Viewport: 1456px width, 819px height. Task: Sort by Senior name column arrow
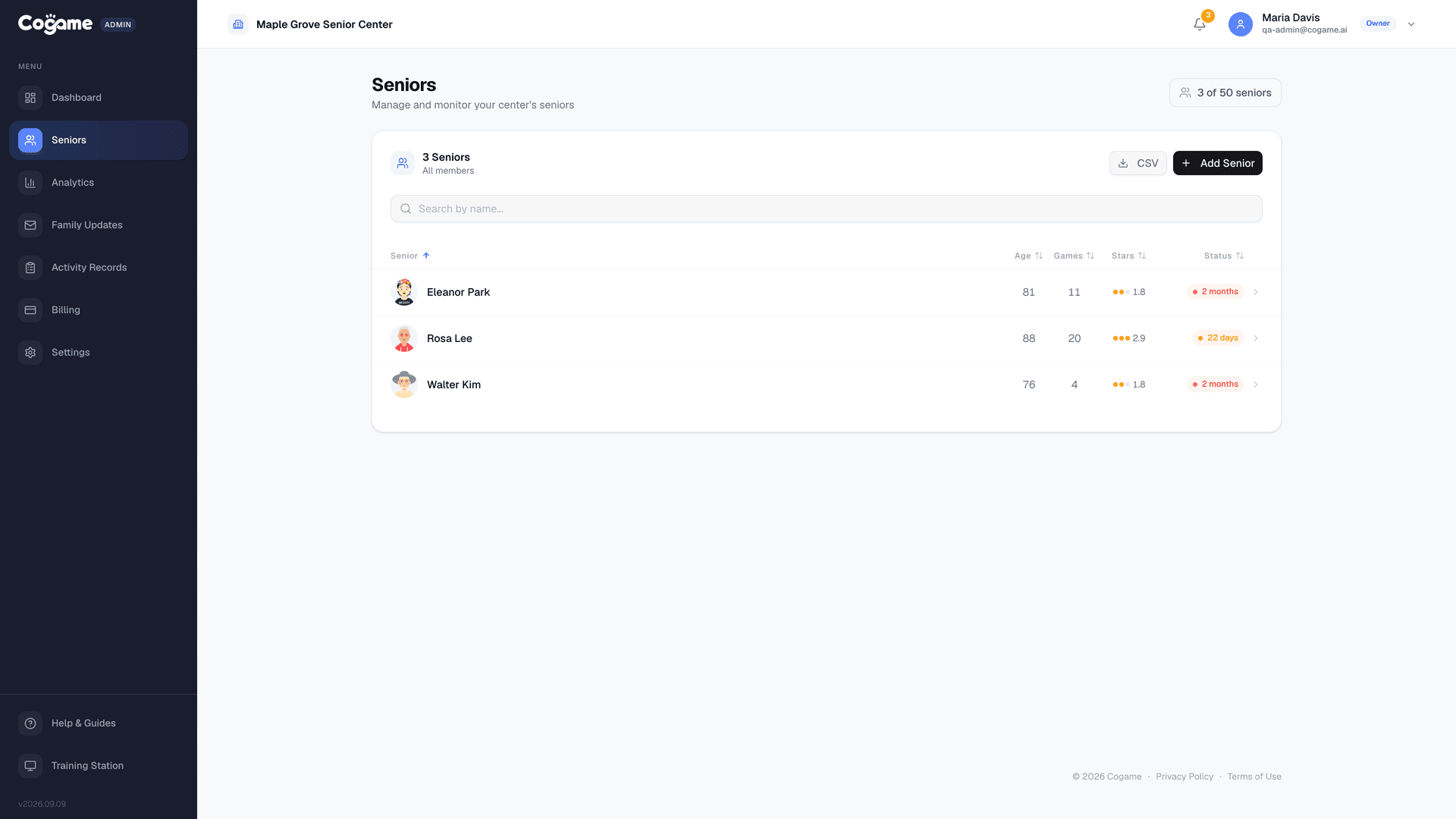426,256
